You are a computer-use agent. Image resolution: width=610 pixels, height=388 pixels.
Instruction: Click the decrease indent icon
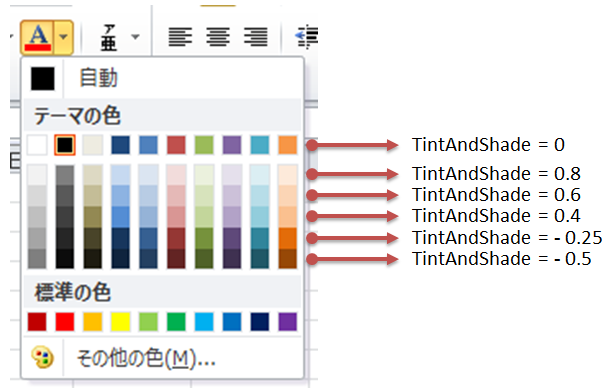[x=307, y=37]
